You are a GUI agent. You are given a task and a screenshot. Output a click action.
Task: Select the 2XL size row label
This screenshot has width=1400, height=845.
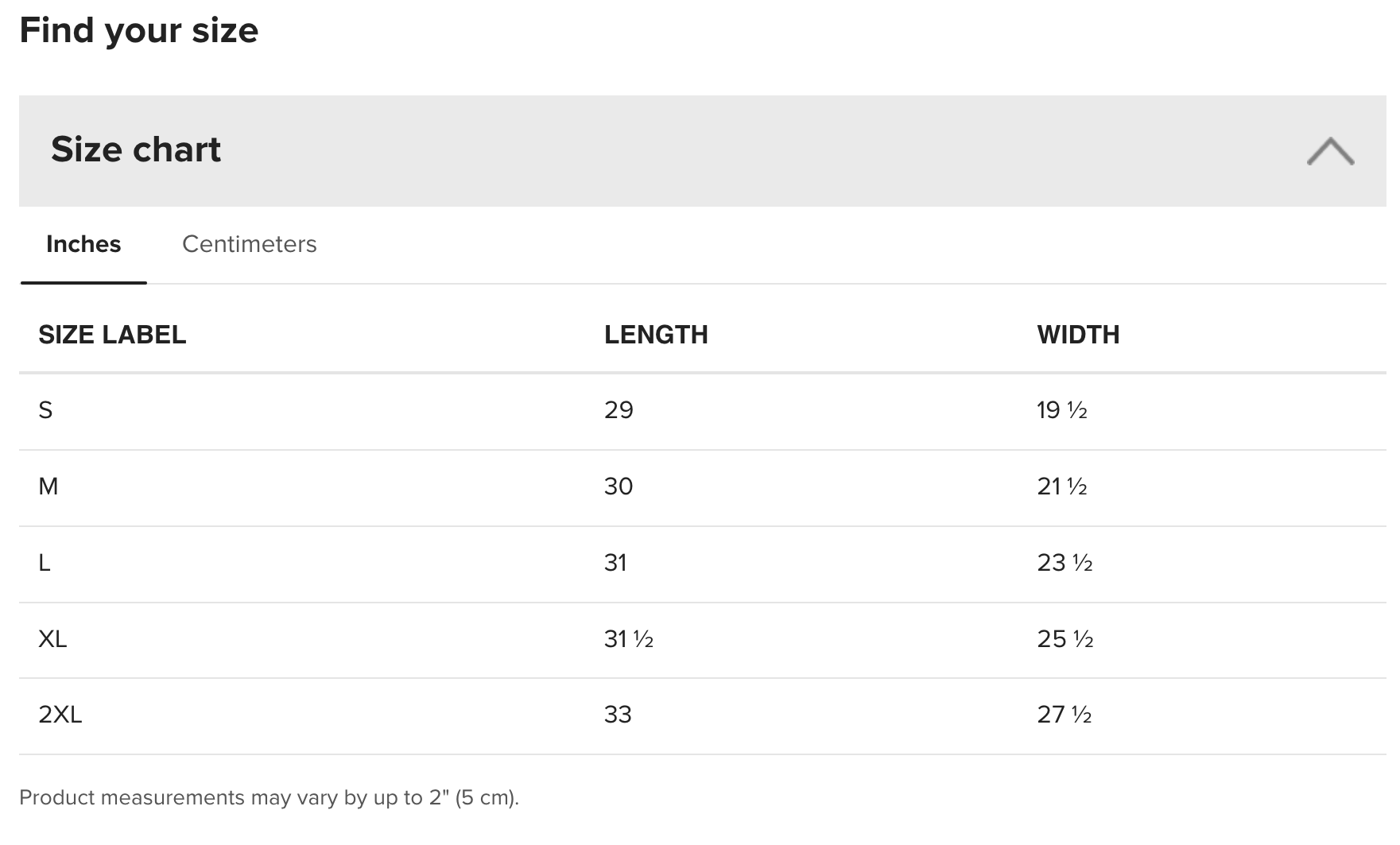pos(60,715)
